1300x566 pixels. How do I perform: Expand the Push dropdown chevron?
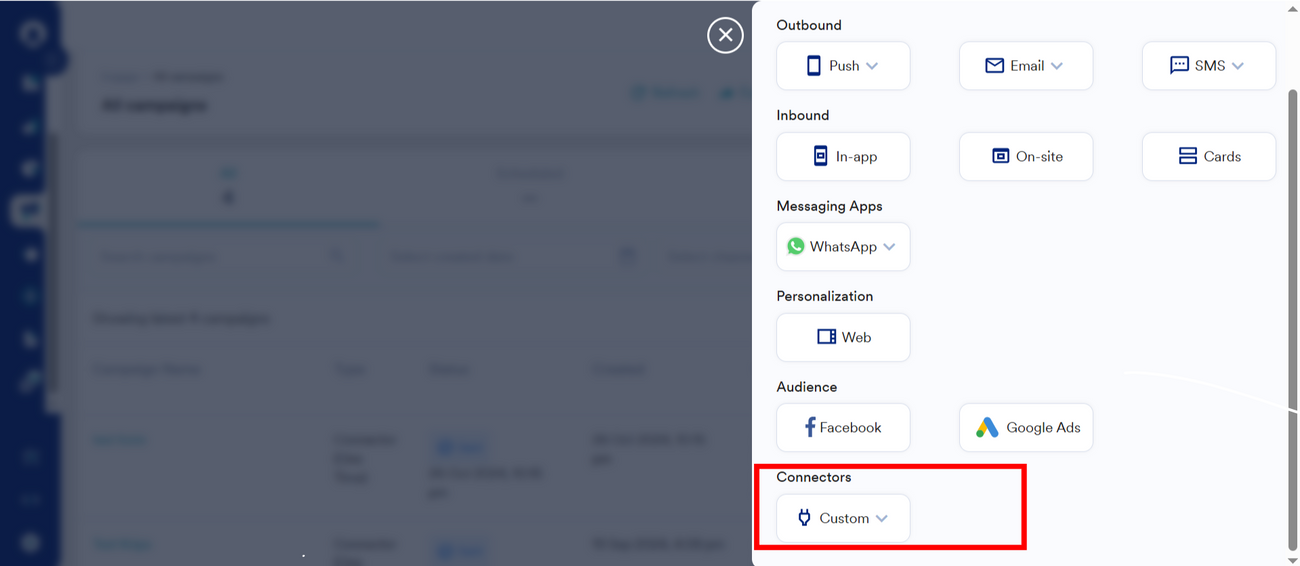(872, 66)
